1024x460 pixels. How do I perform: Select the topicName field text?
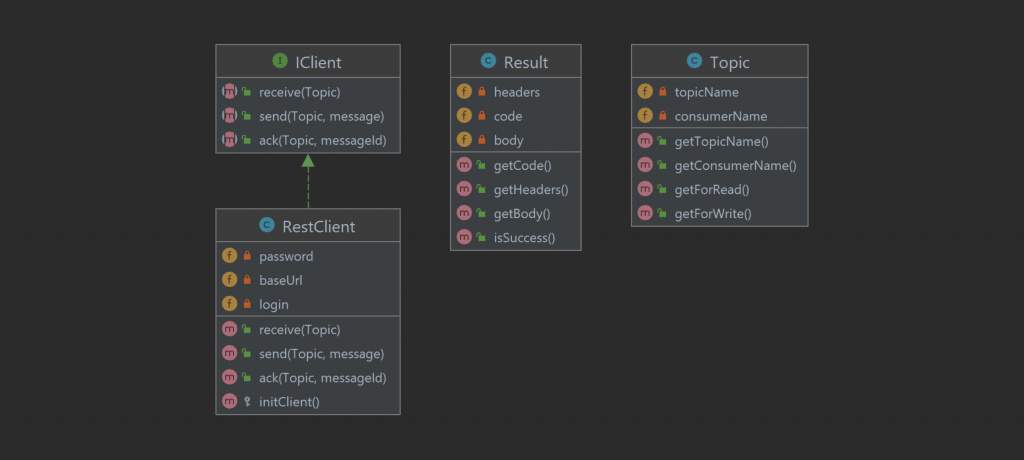pos(707,92)
